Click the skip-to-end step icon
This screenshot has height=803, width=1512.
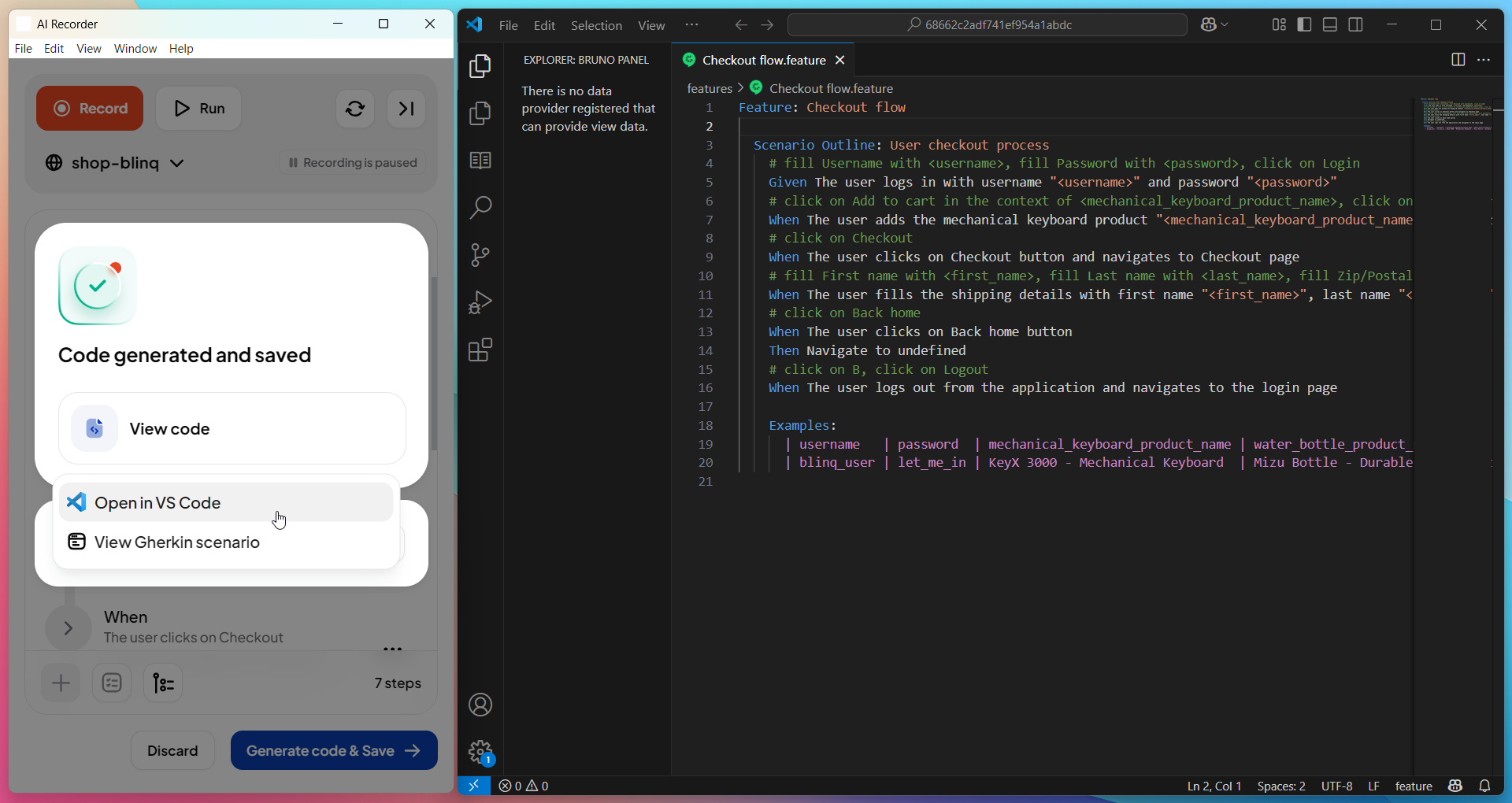406,109
